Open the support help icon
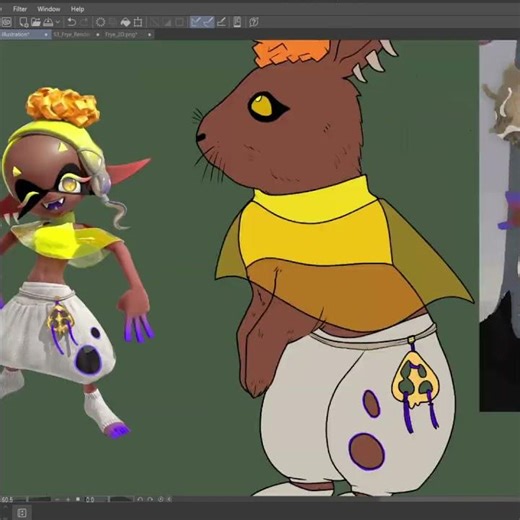520x520 pixels. (254, 22)
